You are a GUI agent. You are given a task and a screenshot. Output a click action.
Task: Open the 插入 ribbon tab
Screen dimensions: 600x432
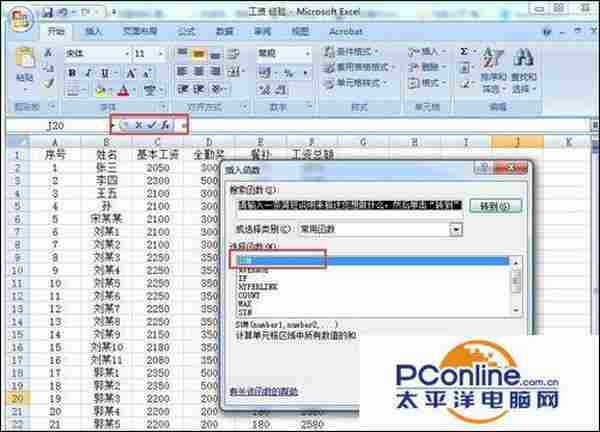93,31
